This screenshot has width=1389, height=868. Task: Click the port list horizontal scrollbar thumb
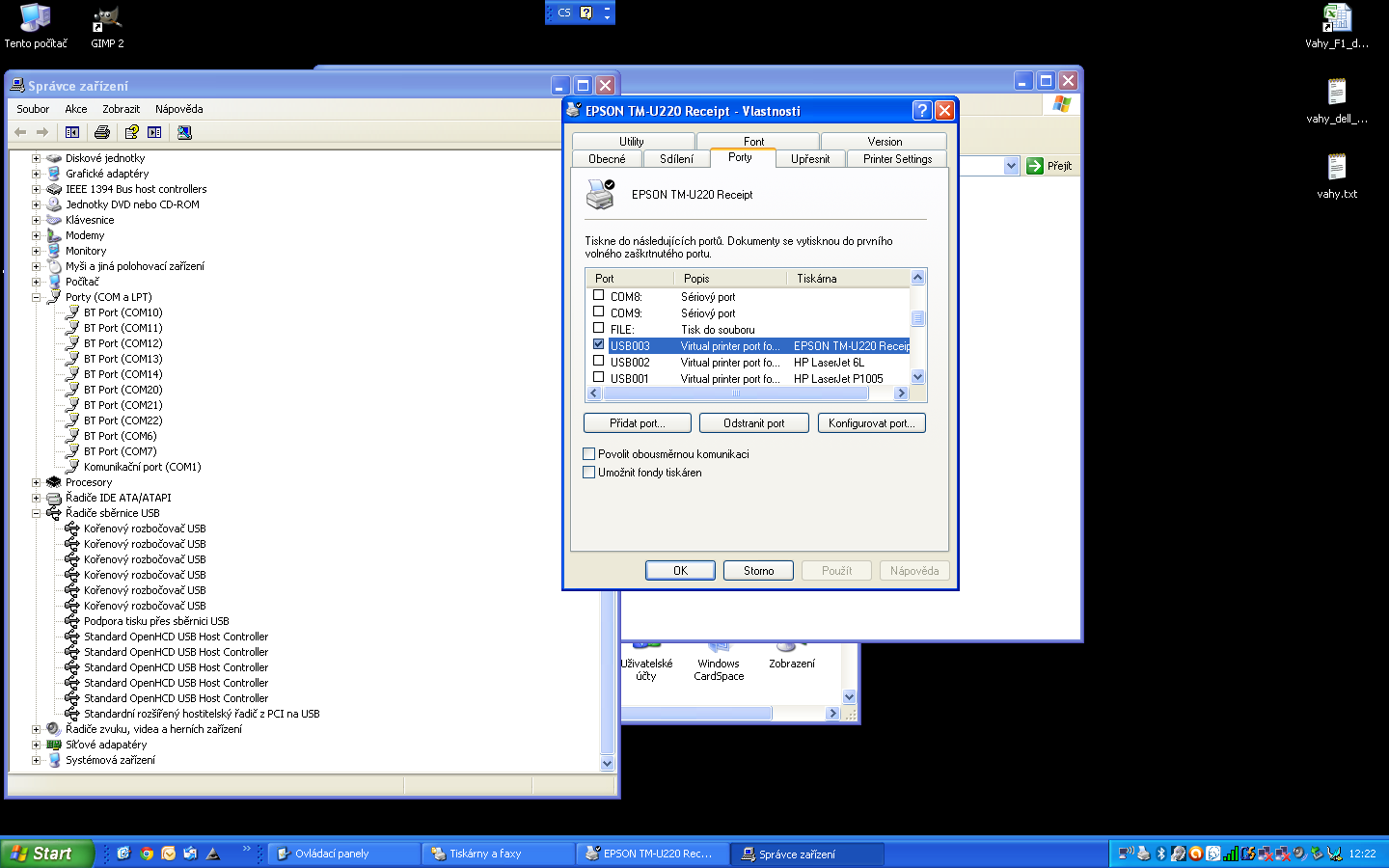tap(736, 393)
